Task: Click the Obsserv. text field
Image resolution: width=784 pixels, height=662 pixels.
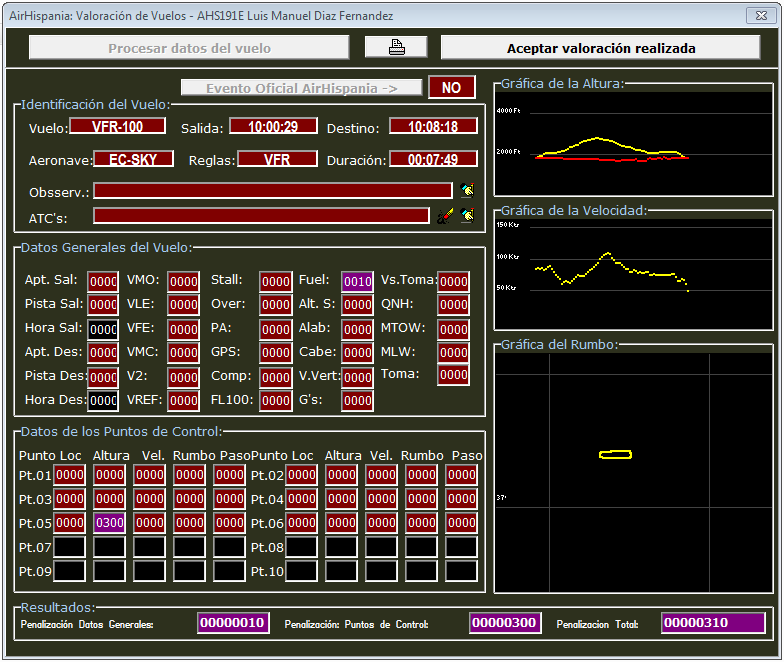Action: pyautogui.click(x=272, y=191)
